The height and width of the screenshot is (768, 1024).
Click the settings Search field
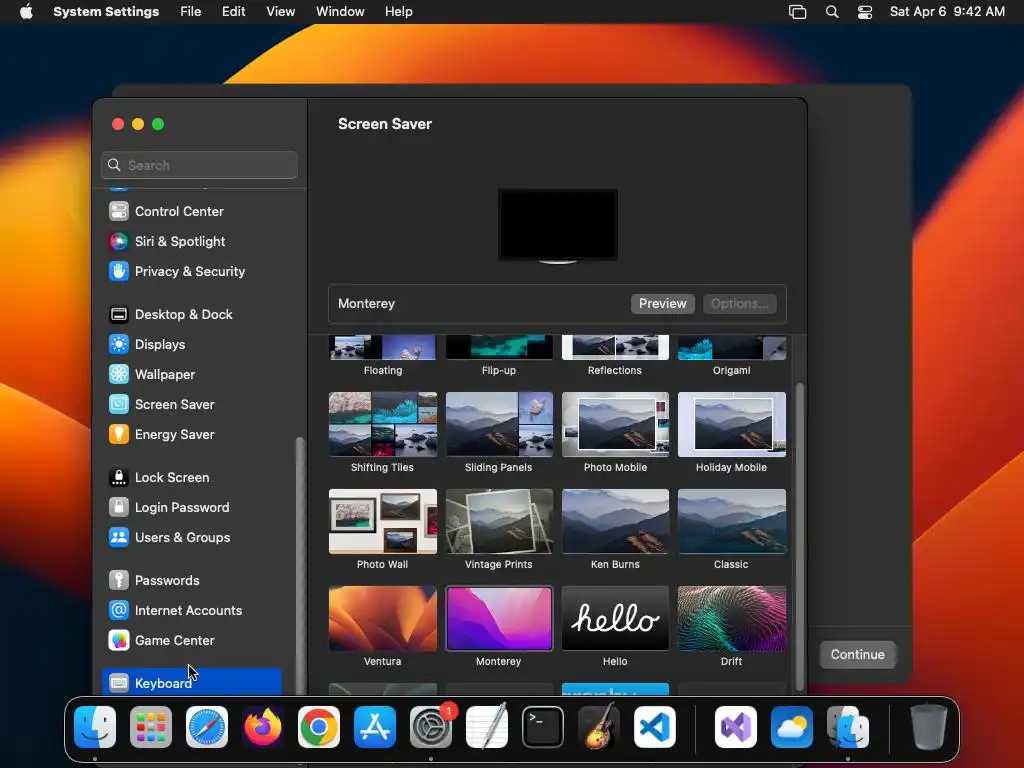coord(199,165)
